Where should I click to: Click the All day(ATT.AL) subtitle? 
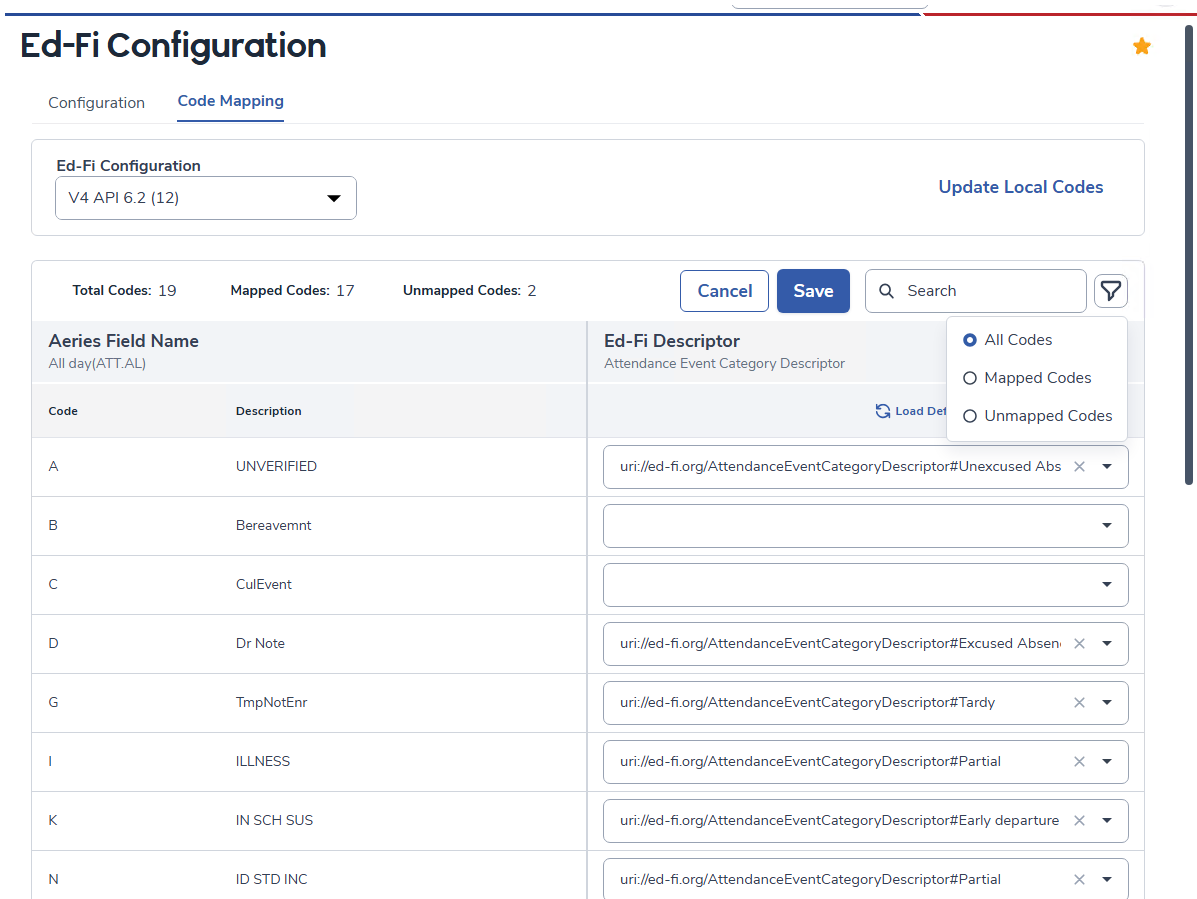click(97, 363)
